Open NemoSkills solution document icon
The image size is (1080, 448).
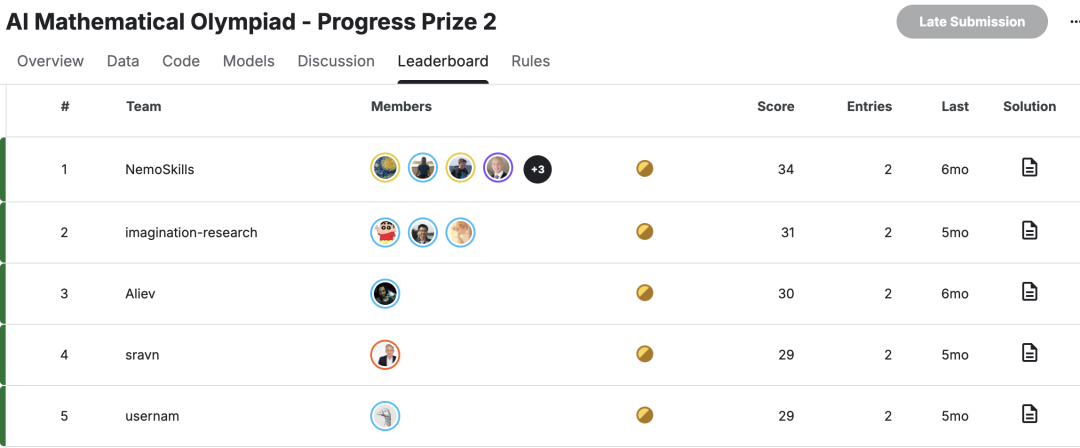[1029, 168]
